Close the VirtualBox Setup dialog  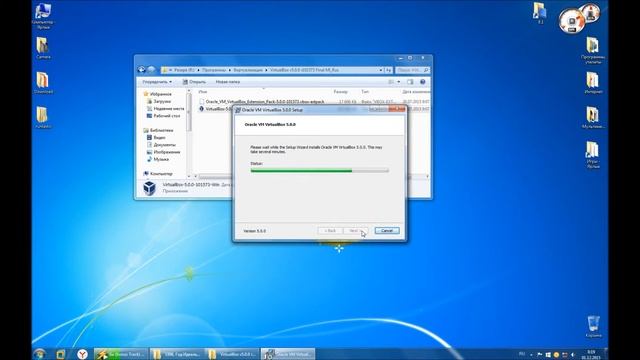pyautogui.click(x=397, y=109)
